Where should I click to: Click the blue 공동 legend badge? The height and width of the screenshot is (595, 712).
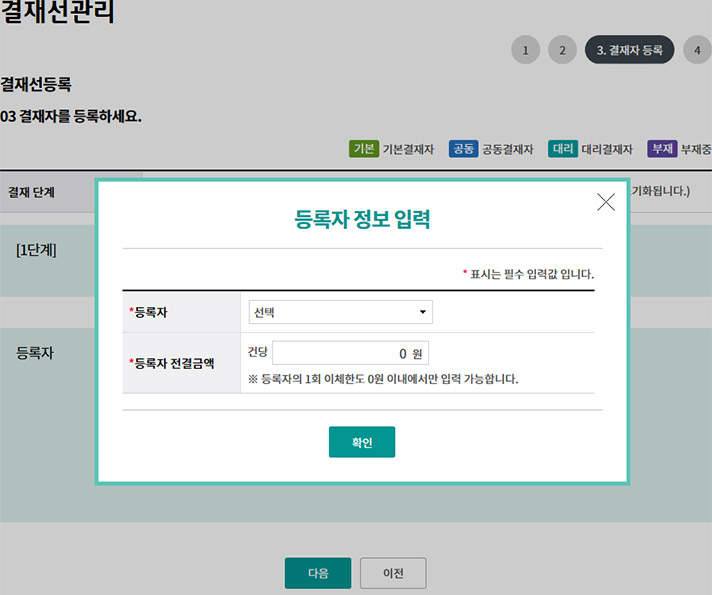coord(463,149)
